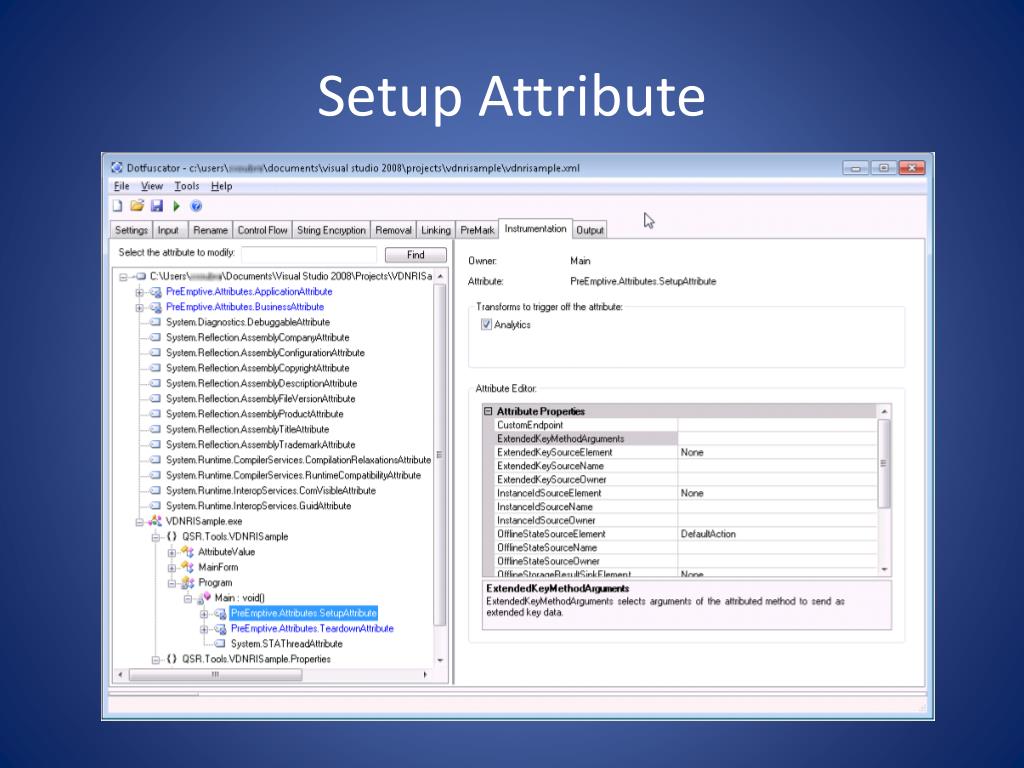Image resolution: width=1024 pixels, height=768 pixels.
Task: Open the File menu
Action: (121, 186)
